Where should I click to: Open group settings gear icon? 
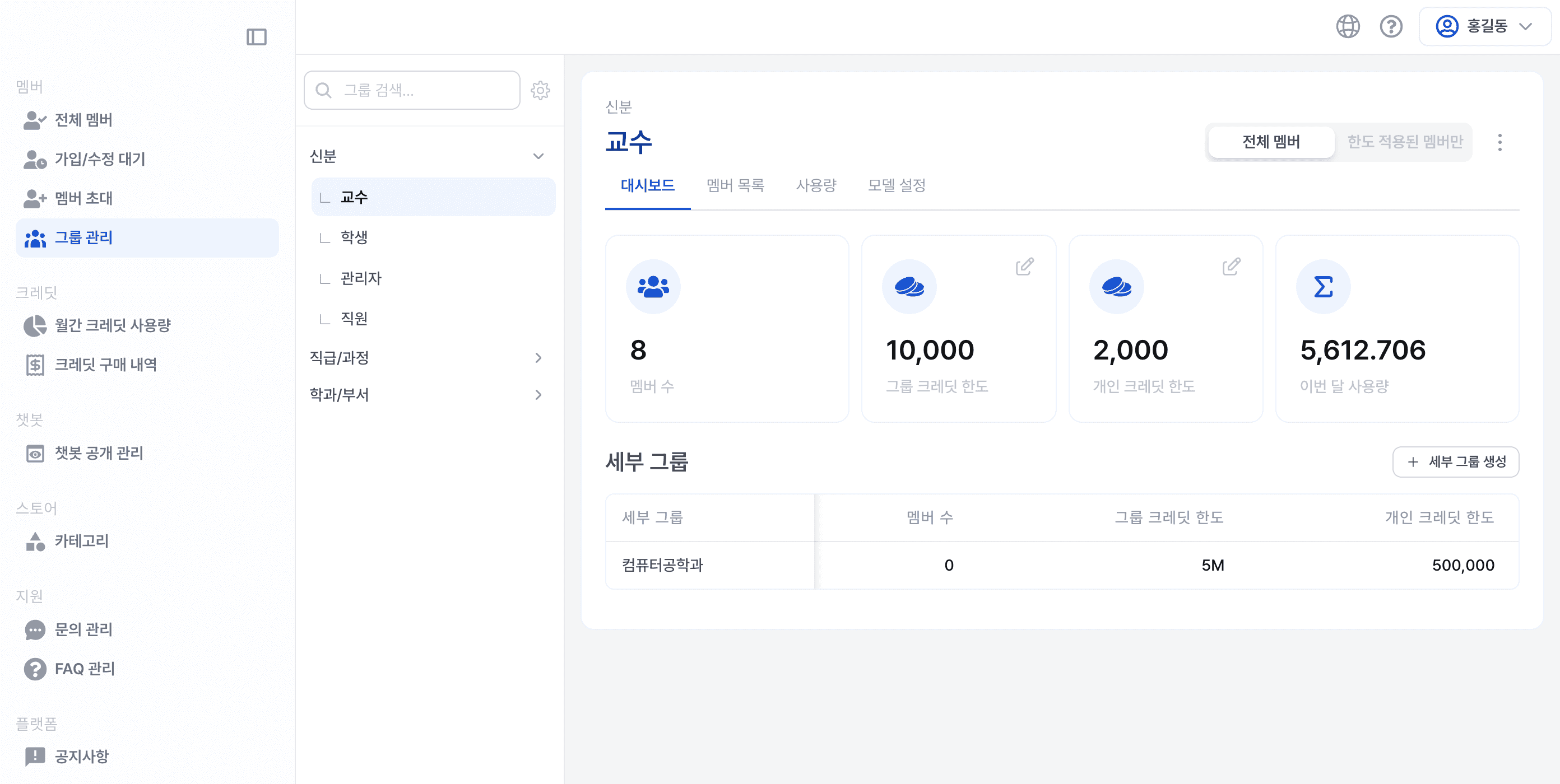click(540, 91)
